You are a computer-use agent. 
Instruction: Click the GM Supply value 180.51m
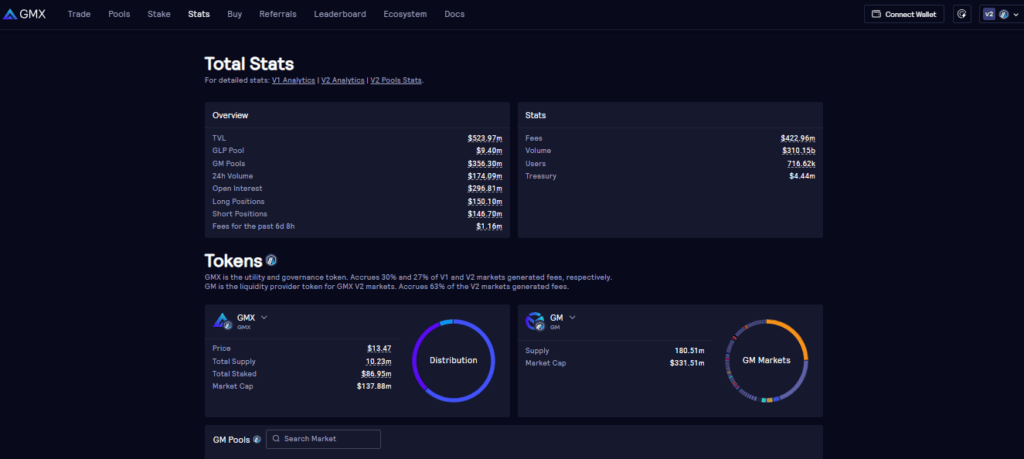(x=690, y=351)
